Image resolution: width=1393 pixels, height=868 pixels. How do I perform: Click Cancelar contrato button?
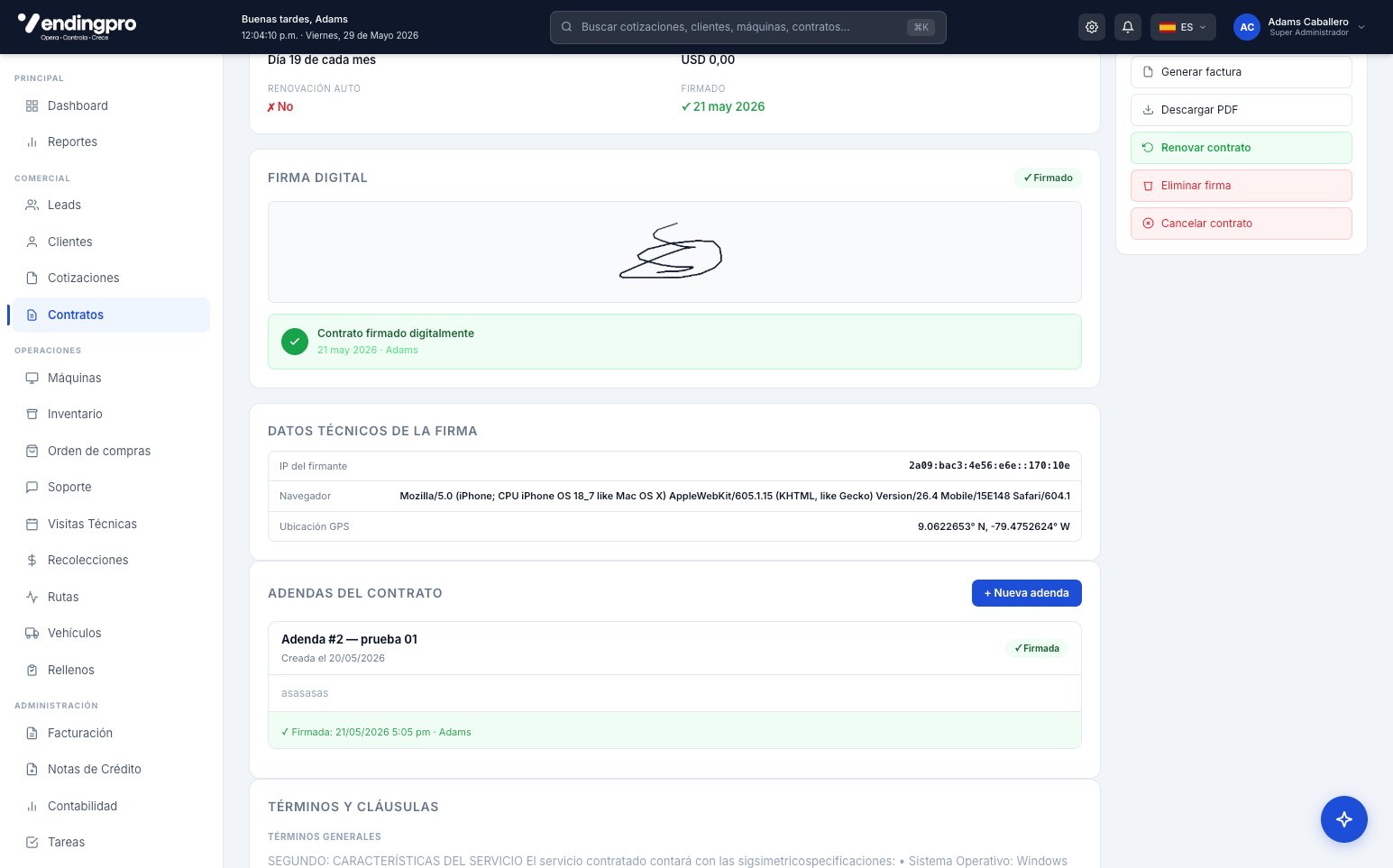point(1241,224)
